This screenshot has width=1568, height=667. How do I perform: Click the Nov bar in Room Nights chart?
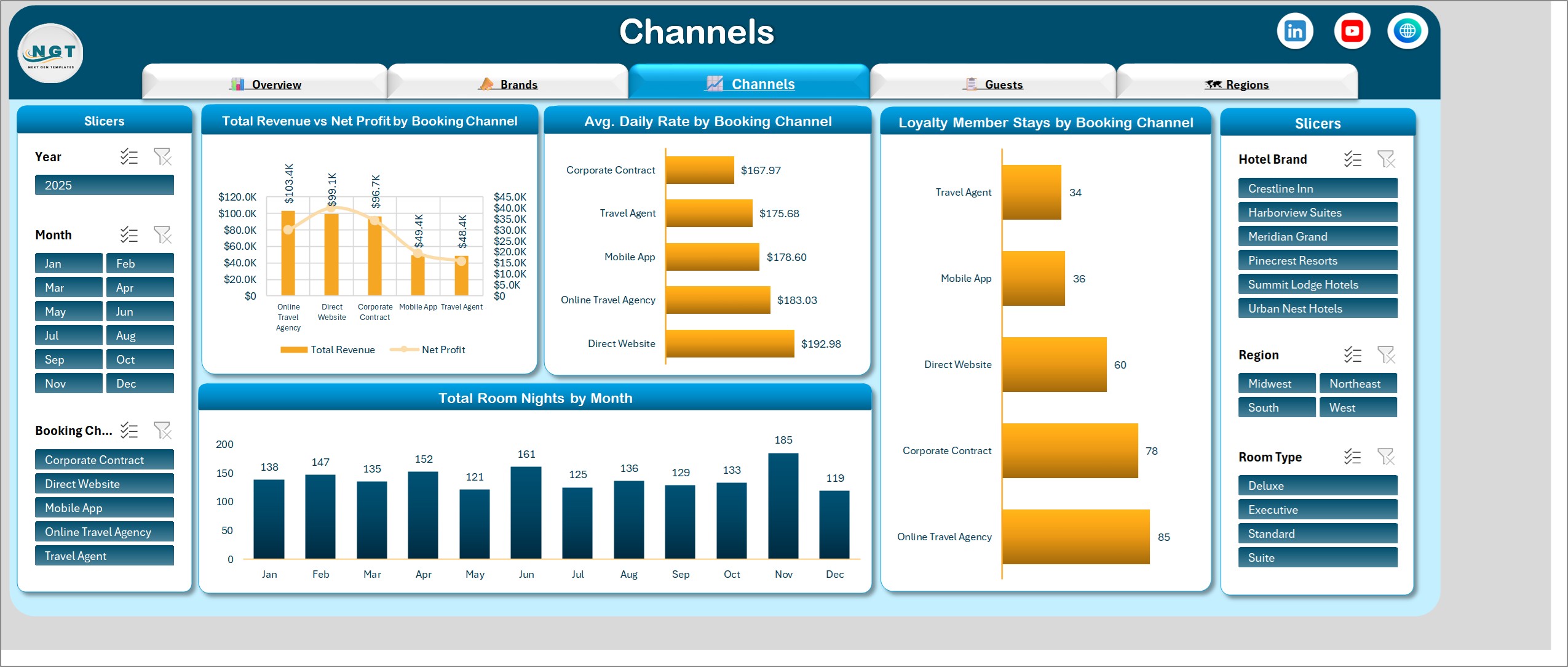tap(783, 506)
